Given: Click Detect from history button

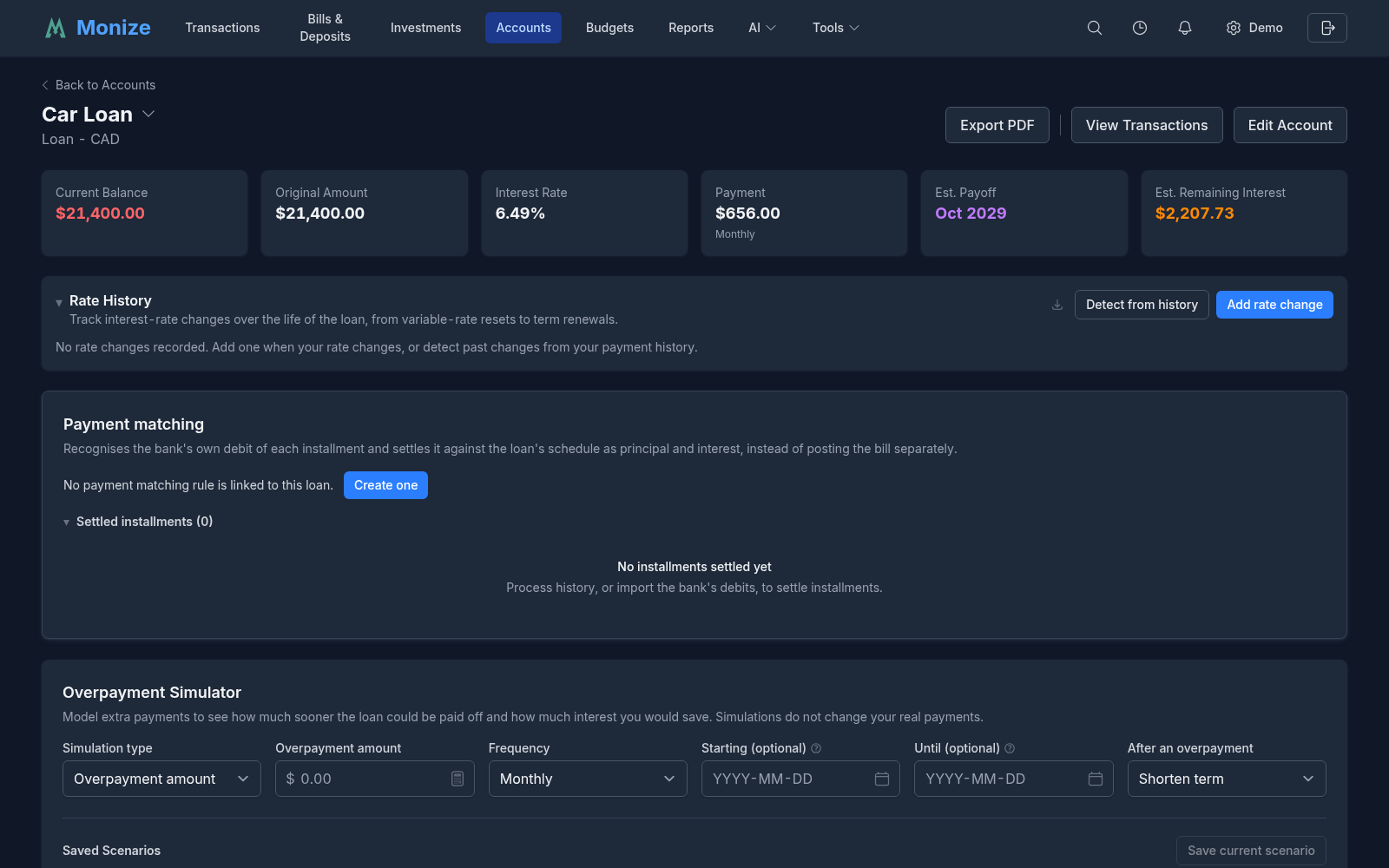Looking at the screenshot, I should 1142,305.
